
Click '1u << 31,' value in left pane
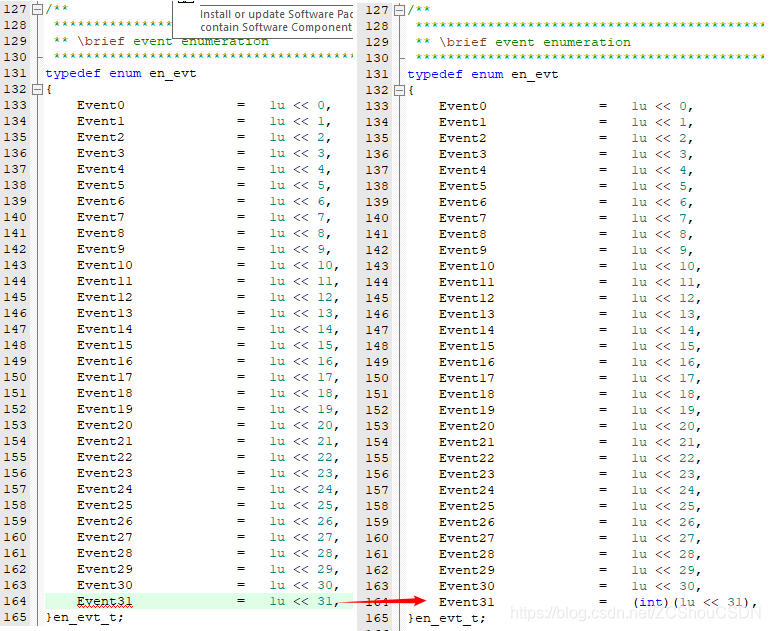tap(304, 601)
